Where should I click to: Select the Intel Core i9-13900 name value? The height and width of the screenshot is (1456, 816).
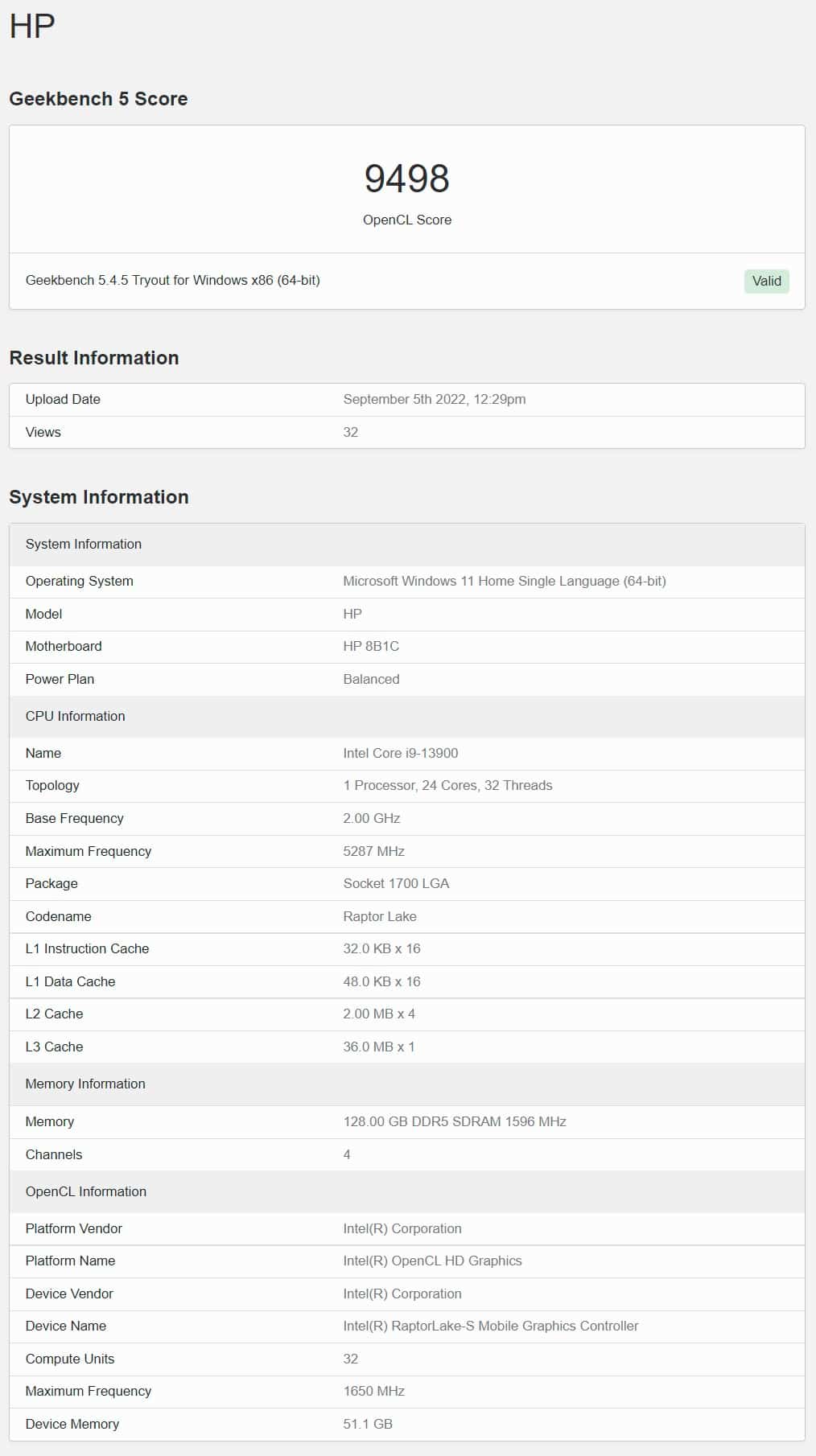pyautogui.click(x=401, y=753)
